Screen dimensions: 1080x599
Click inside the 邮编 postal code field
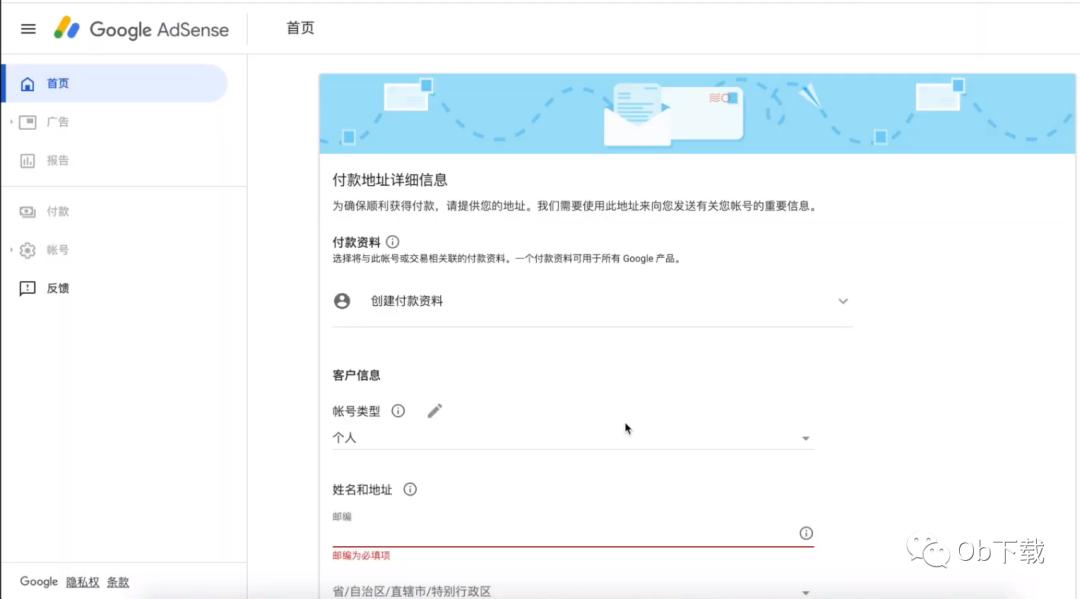550,533
